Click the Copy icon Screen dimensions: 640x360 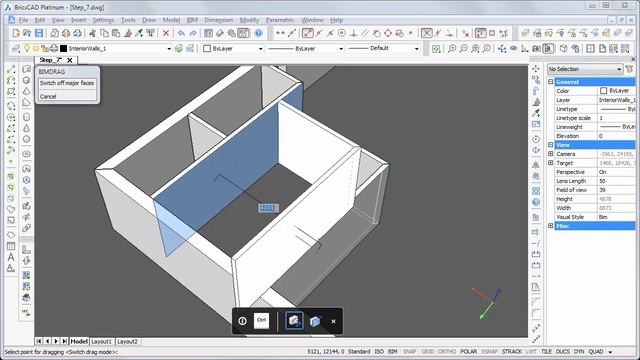click(x=104, y=33)
